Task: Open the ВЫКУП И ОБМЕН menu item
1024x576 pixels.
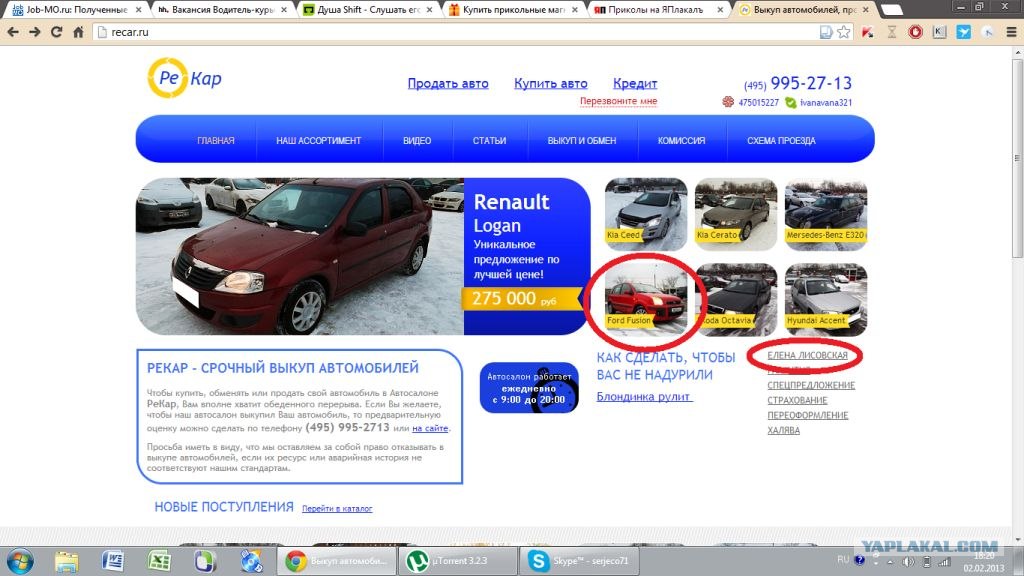Action: coord(582,140)
